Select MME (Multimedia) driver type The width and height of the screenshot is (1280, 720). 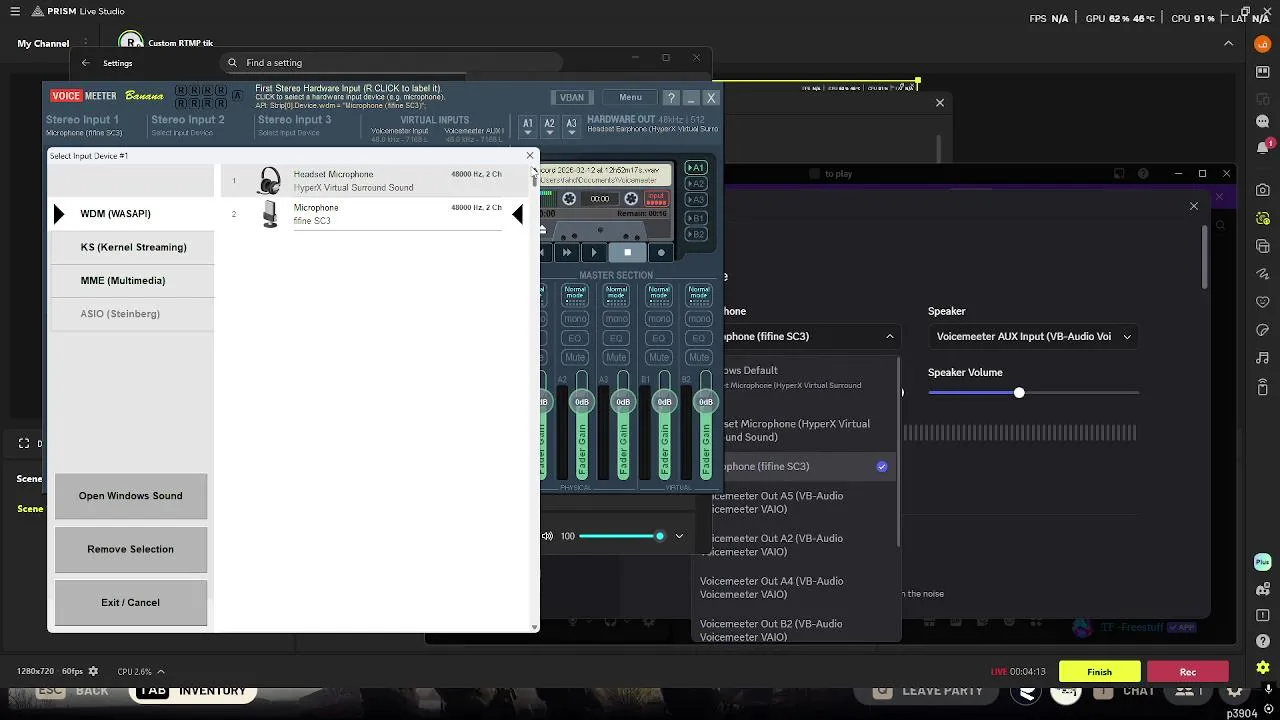(x=132, y=281)
